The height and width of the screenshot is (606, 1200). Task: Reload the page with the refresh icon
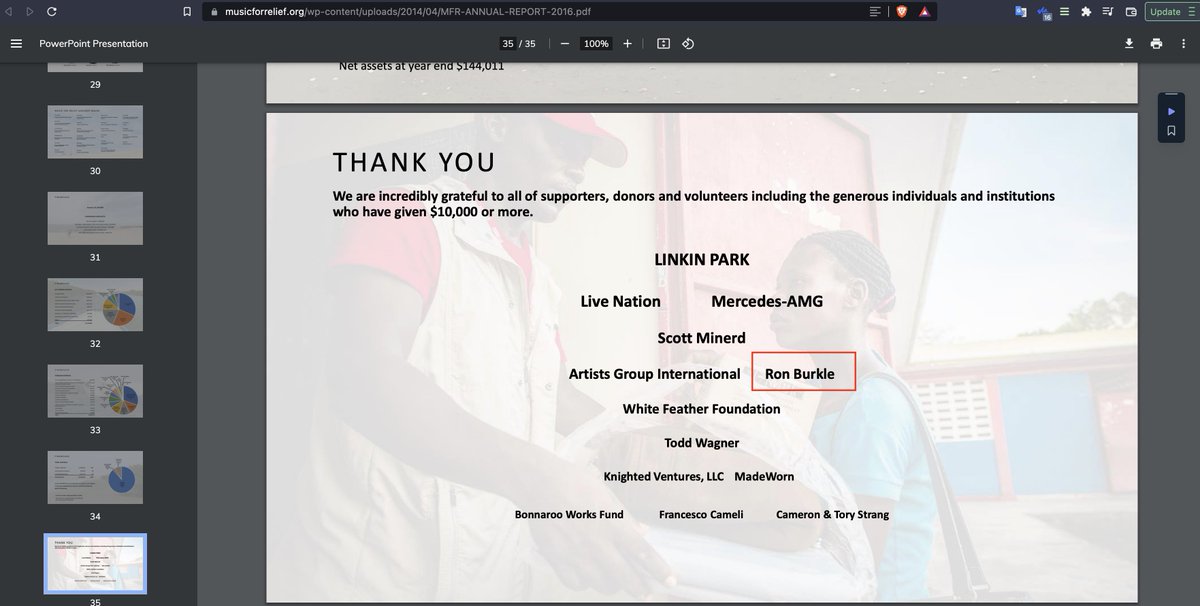[52, 12]
